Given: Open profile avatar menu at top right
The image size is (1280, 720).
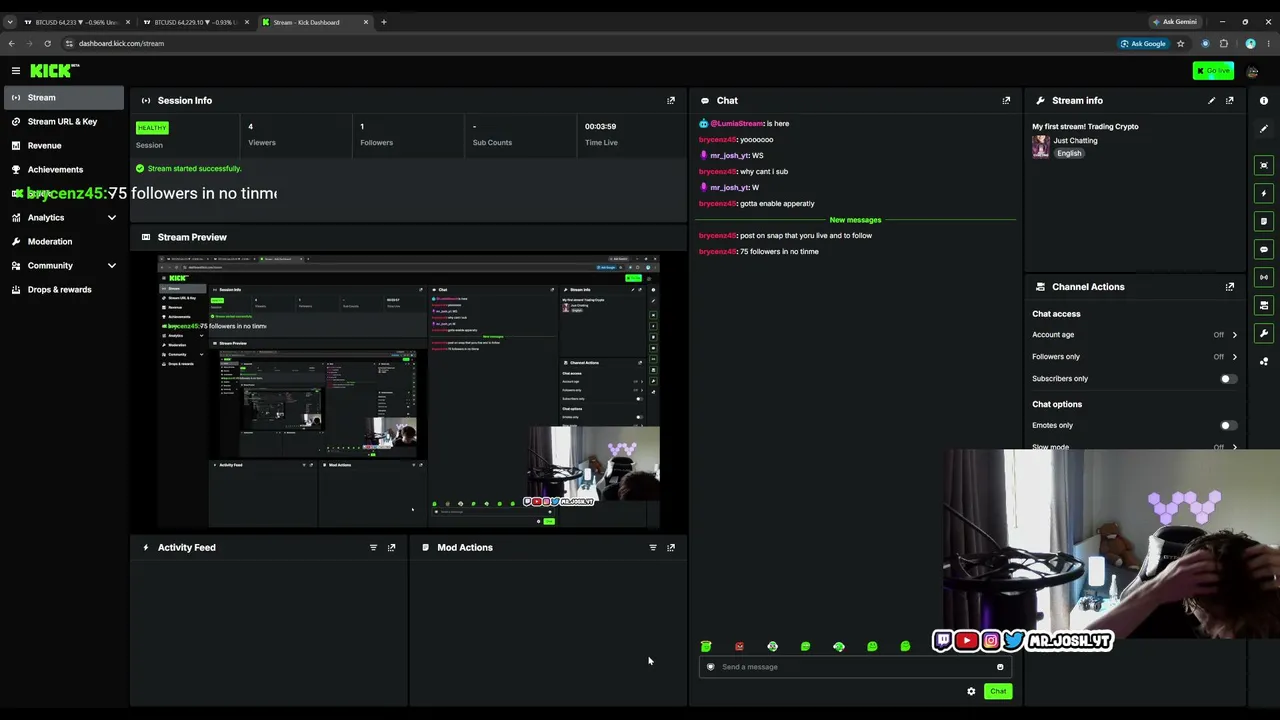Looking at the screenshot, I should point(1252,70).
